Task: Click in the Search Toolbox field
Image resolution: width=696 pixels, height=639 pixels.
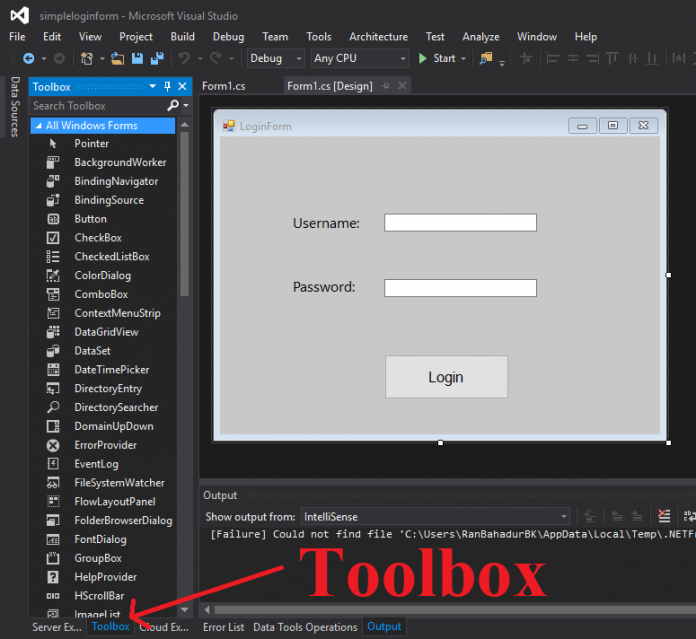Action: (x=99, y=106)
